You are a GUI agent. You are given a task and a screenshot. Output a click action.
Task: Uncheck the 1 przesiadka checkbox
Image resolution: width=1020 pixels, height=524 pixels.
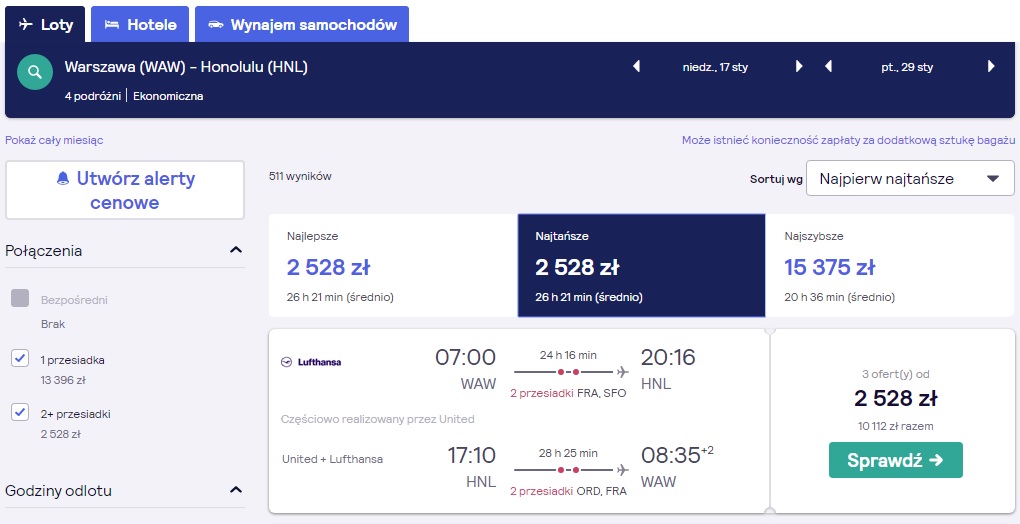tap(20, 358)
